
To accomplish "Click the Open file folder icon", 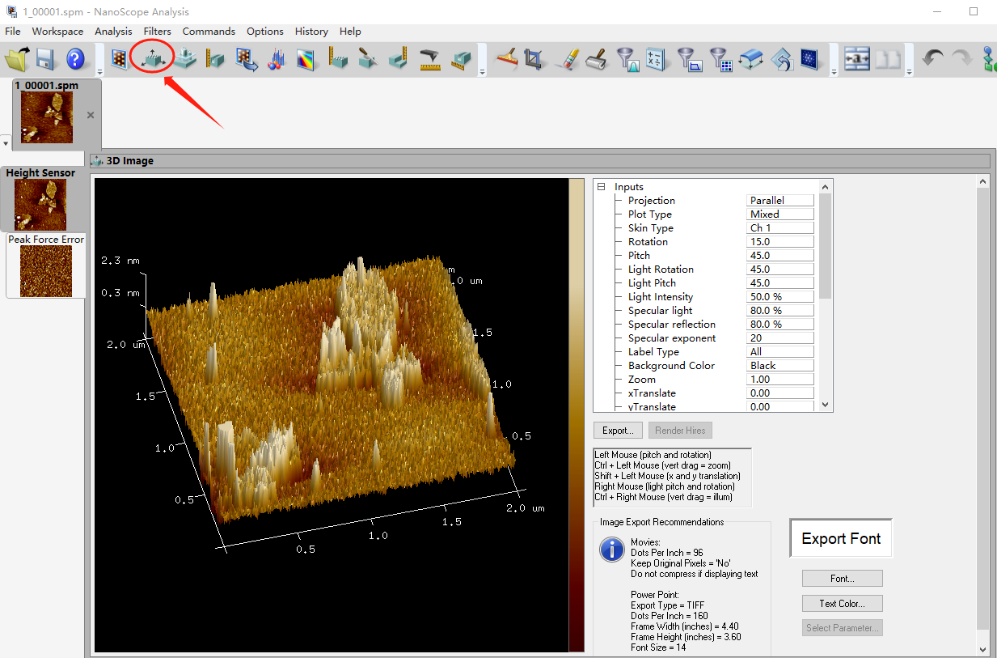I will 16,60.
